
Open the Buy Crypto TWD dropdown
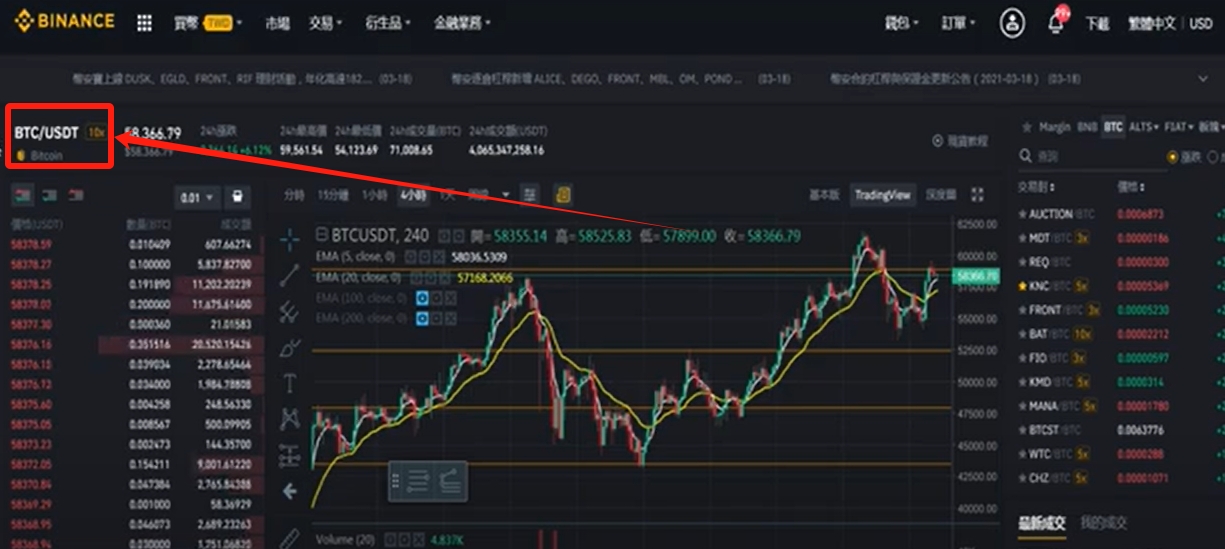point(208,22)
